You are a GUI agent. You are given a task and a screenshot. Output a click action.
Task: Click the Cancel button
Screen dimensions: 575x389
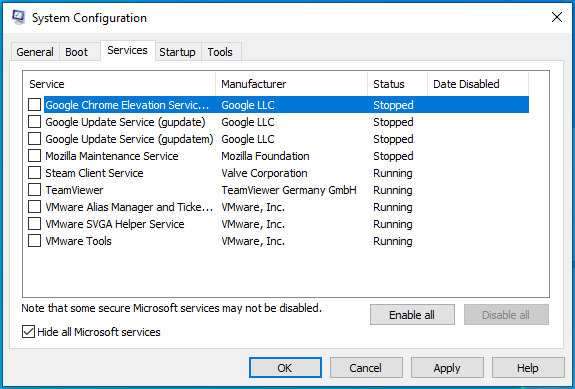click(366, 368)
